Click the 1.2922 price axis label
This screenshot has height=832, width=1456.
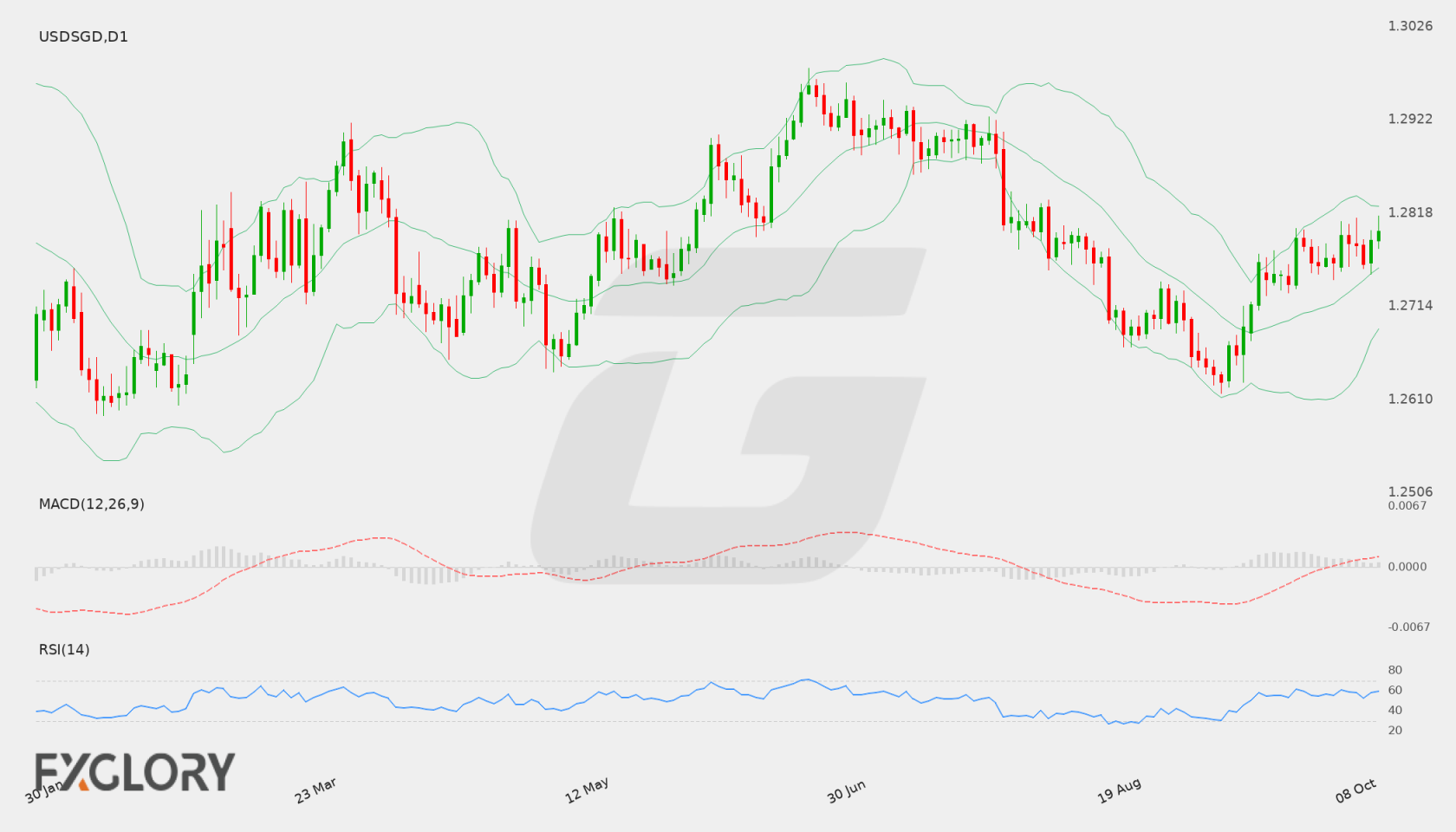click(1410, 119)
